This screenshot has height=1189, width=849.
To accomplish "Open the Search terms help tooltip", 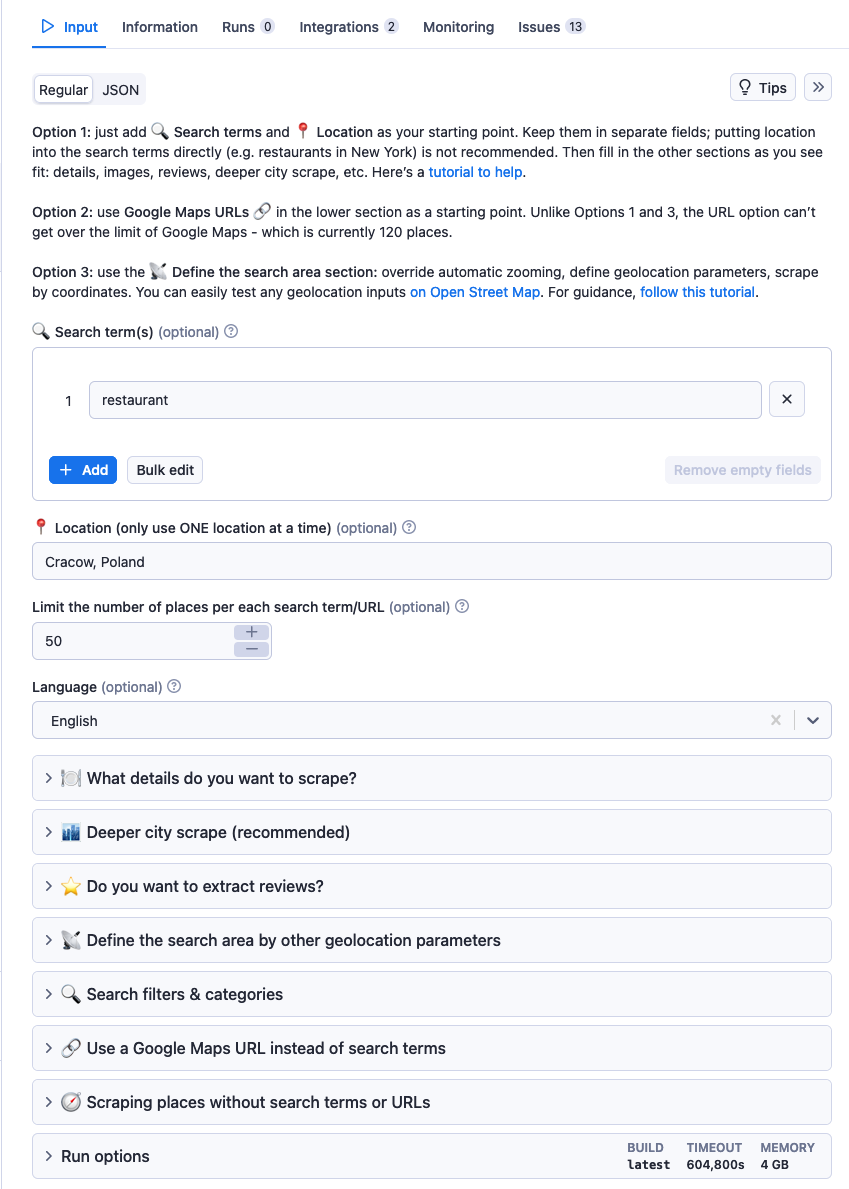I will click(x=231, y=331).
